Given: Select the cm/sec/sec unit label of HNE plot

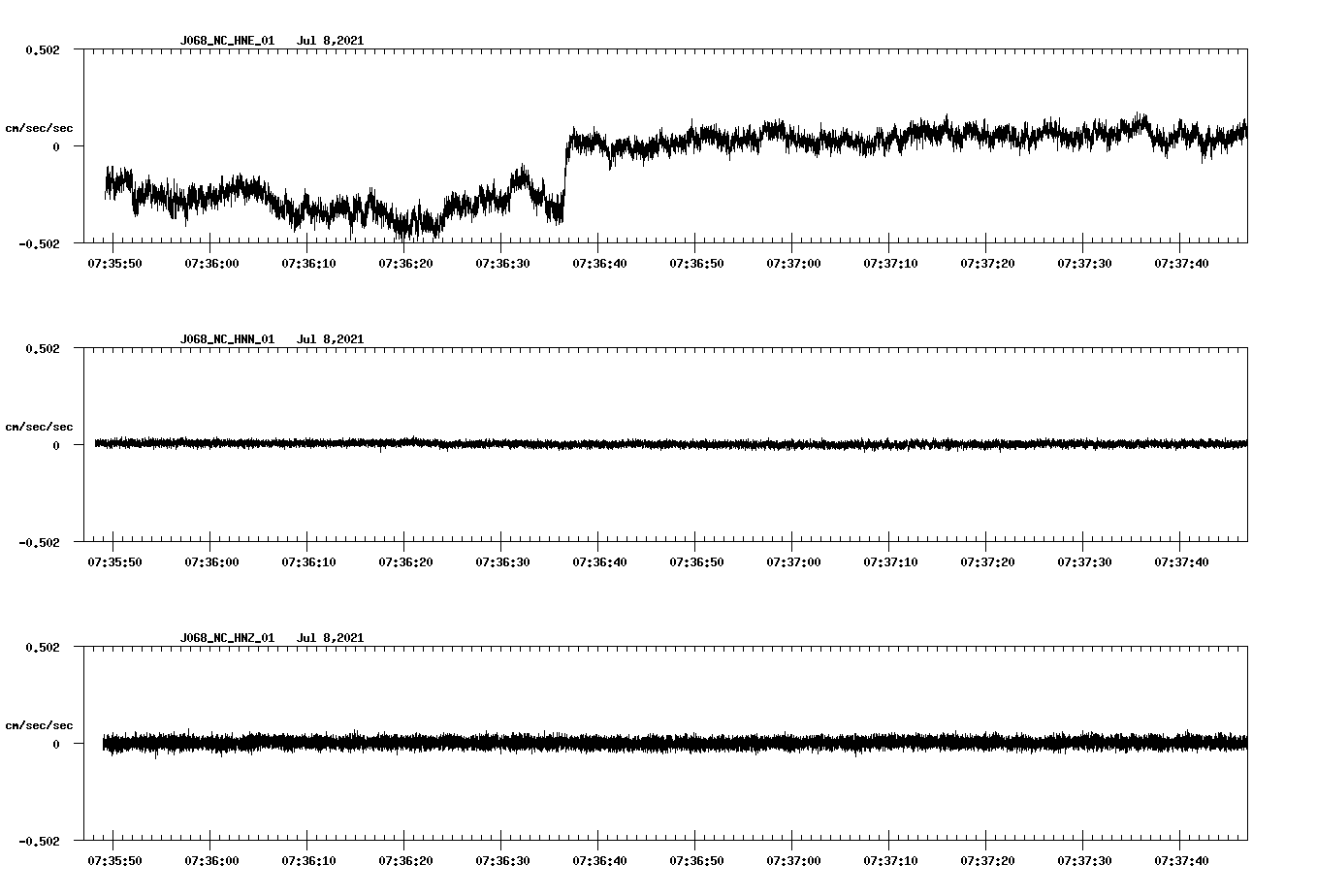Looking at the screenshot, I should click(39, 128).
